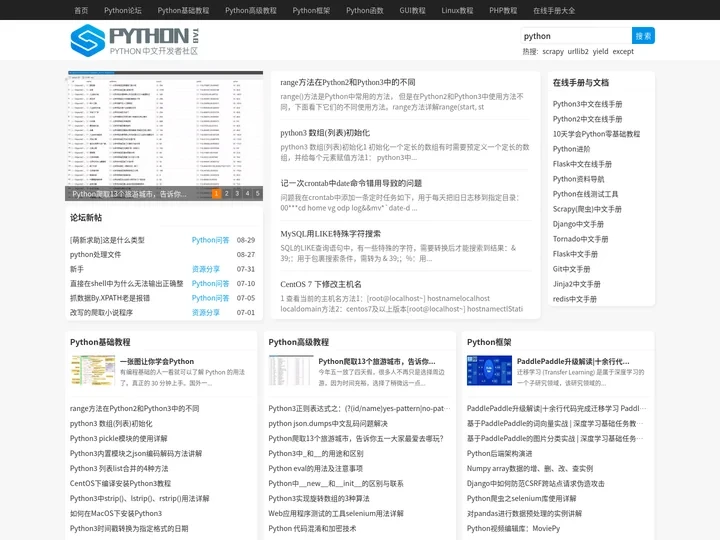Select hot search term scrapy
The width and height of the screenshot is (720, 540).
pos(553,51)
